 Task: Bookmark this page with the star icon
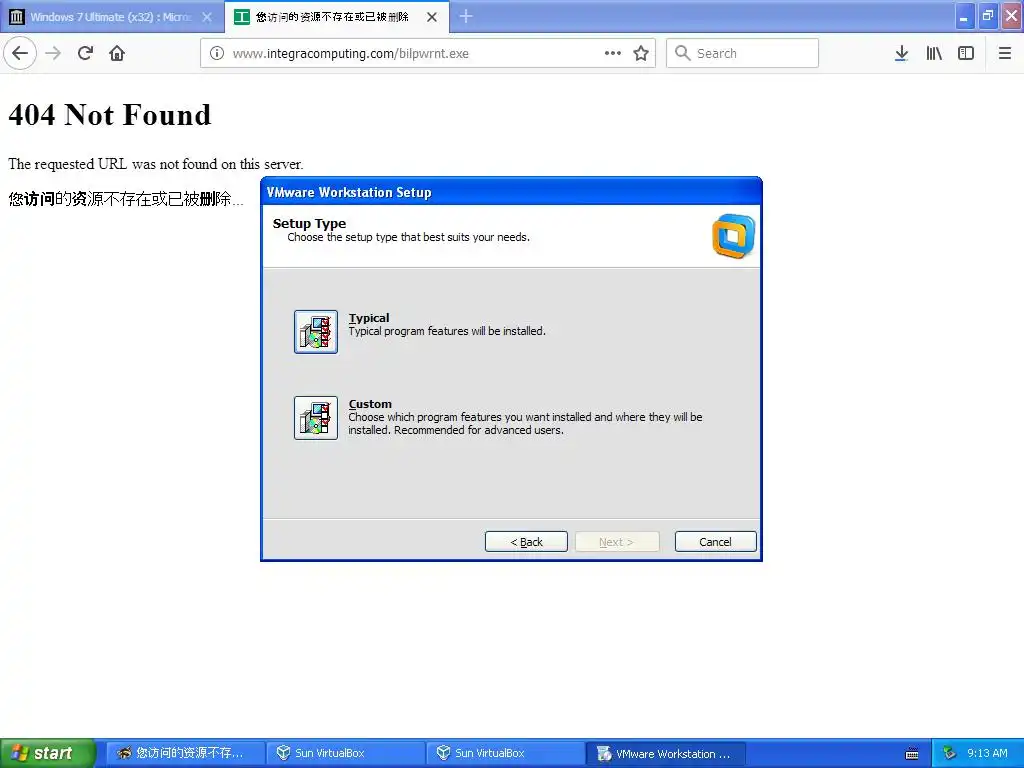click(x=641, y=54)
